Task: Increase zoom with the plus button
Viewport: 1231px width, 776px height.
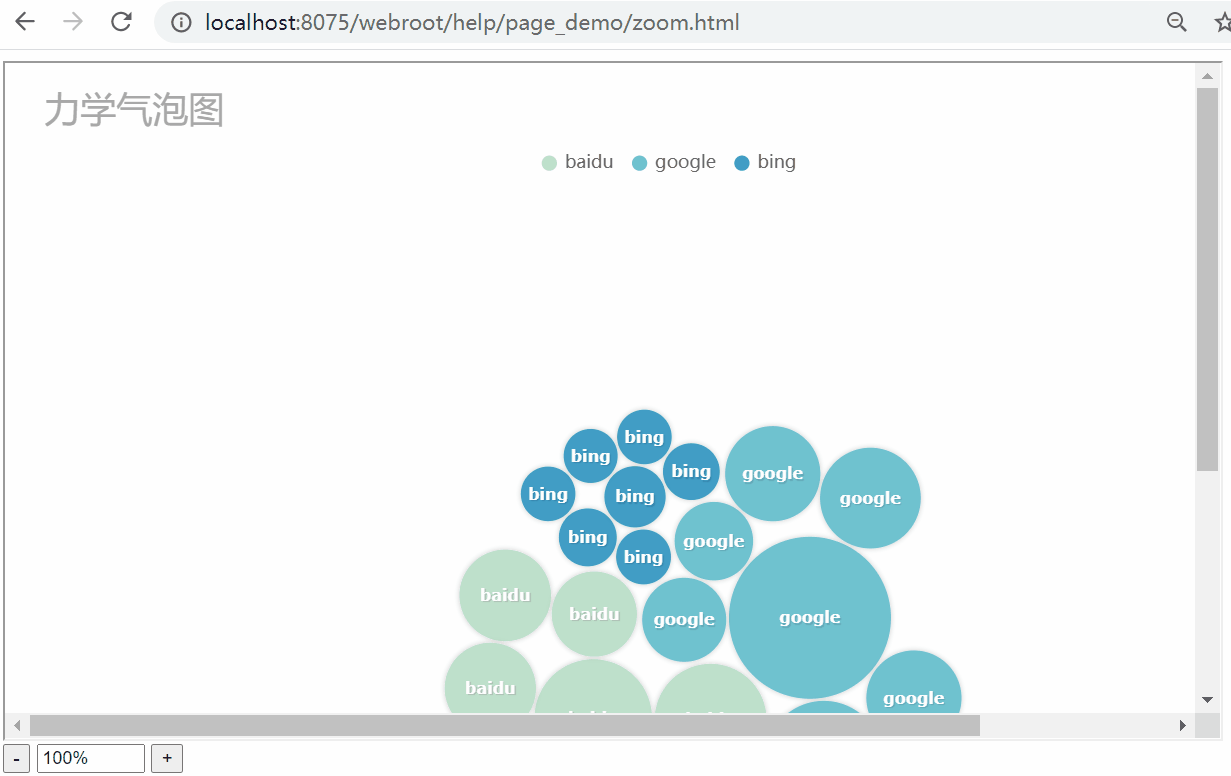Action: click(167, 759)
